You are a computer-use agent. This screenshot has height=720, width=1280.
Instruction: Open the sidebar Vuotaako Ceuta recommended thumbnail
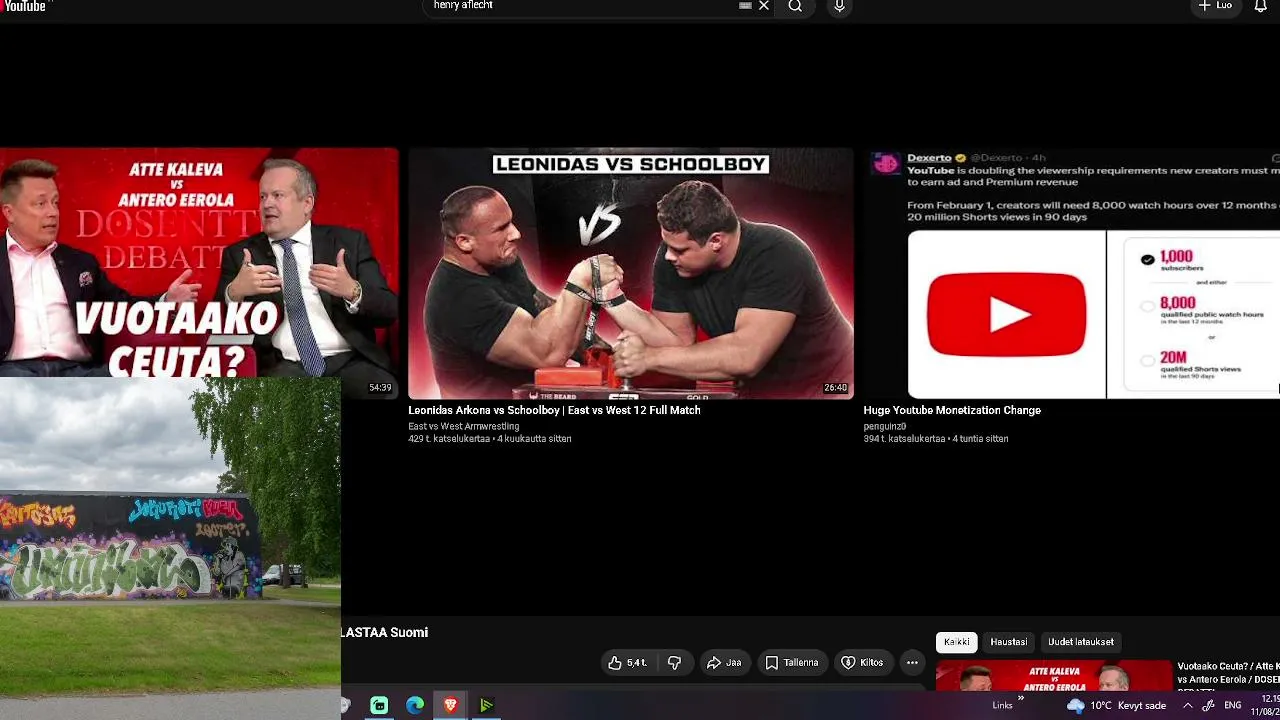click(1053, 676)
